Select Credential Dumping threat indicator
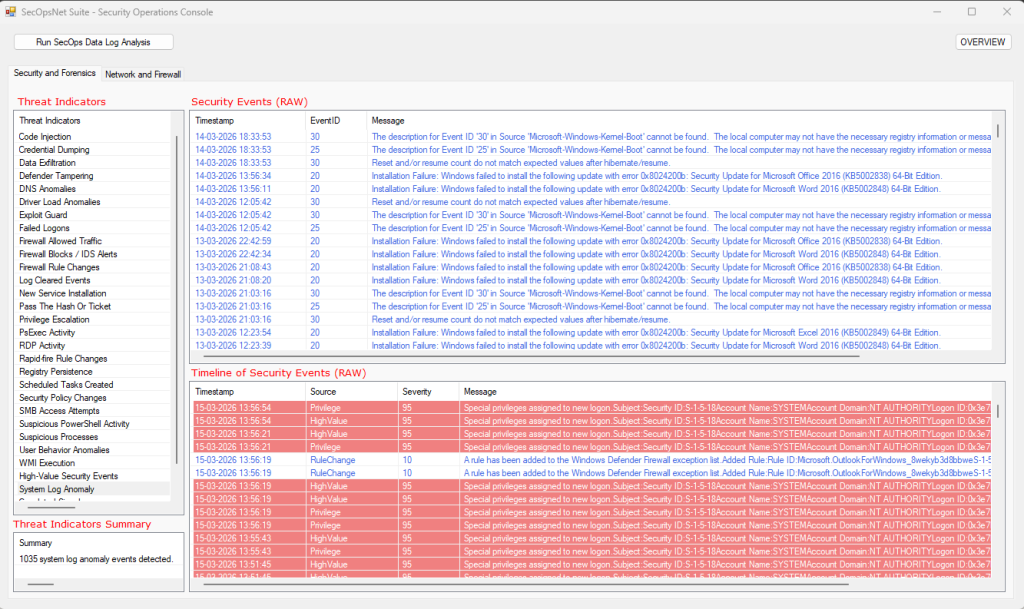Image resolution: width=1024 pixels, height=609 pixels. (x=54, y=150)
